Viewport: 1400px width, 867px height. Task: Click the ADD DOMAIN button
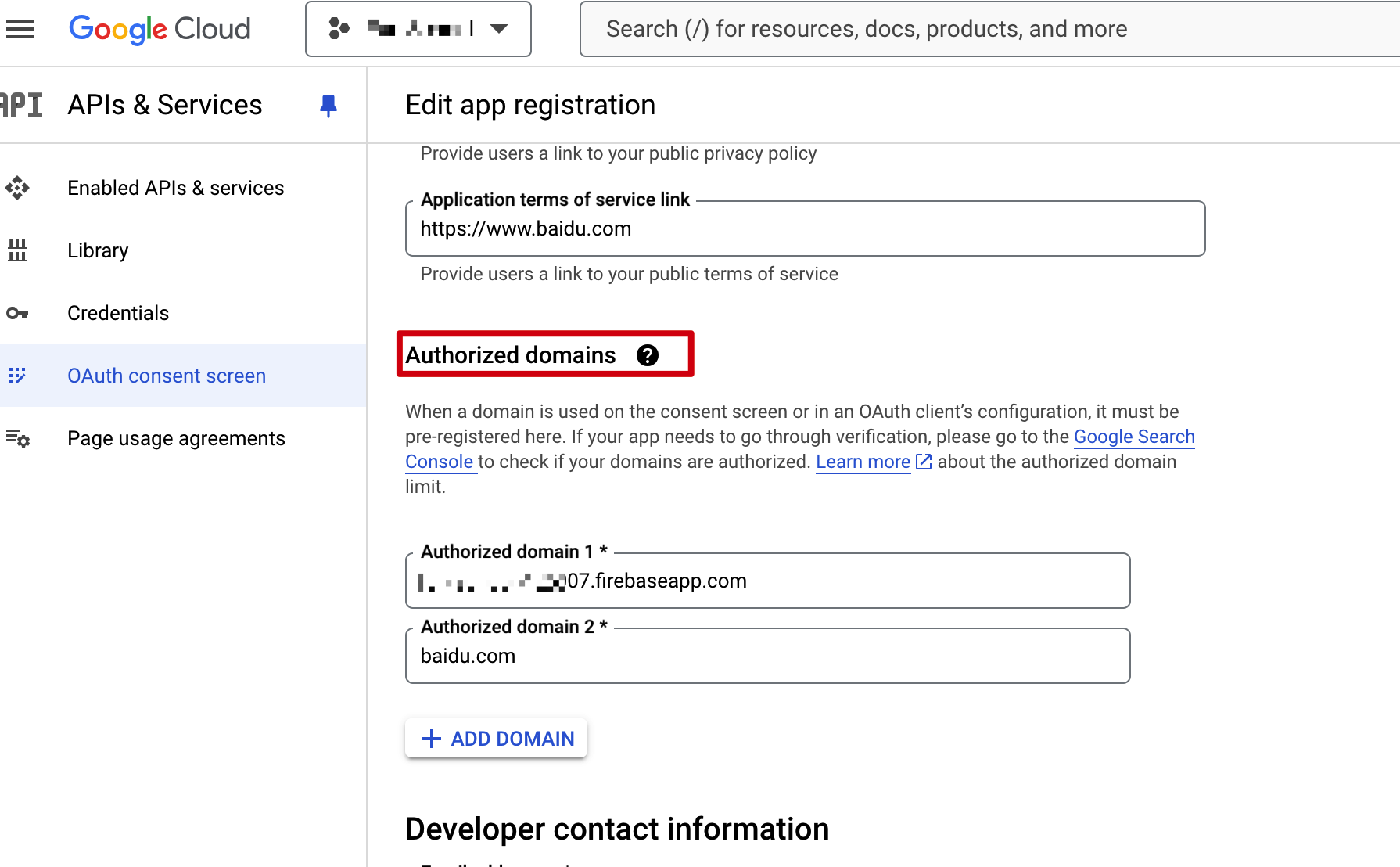pyautogui.click(x=497, y=739)
